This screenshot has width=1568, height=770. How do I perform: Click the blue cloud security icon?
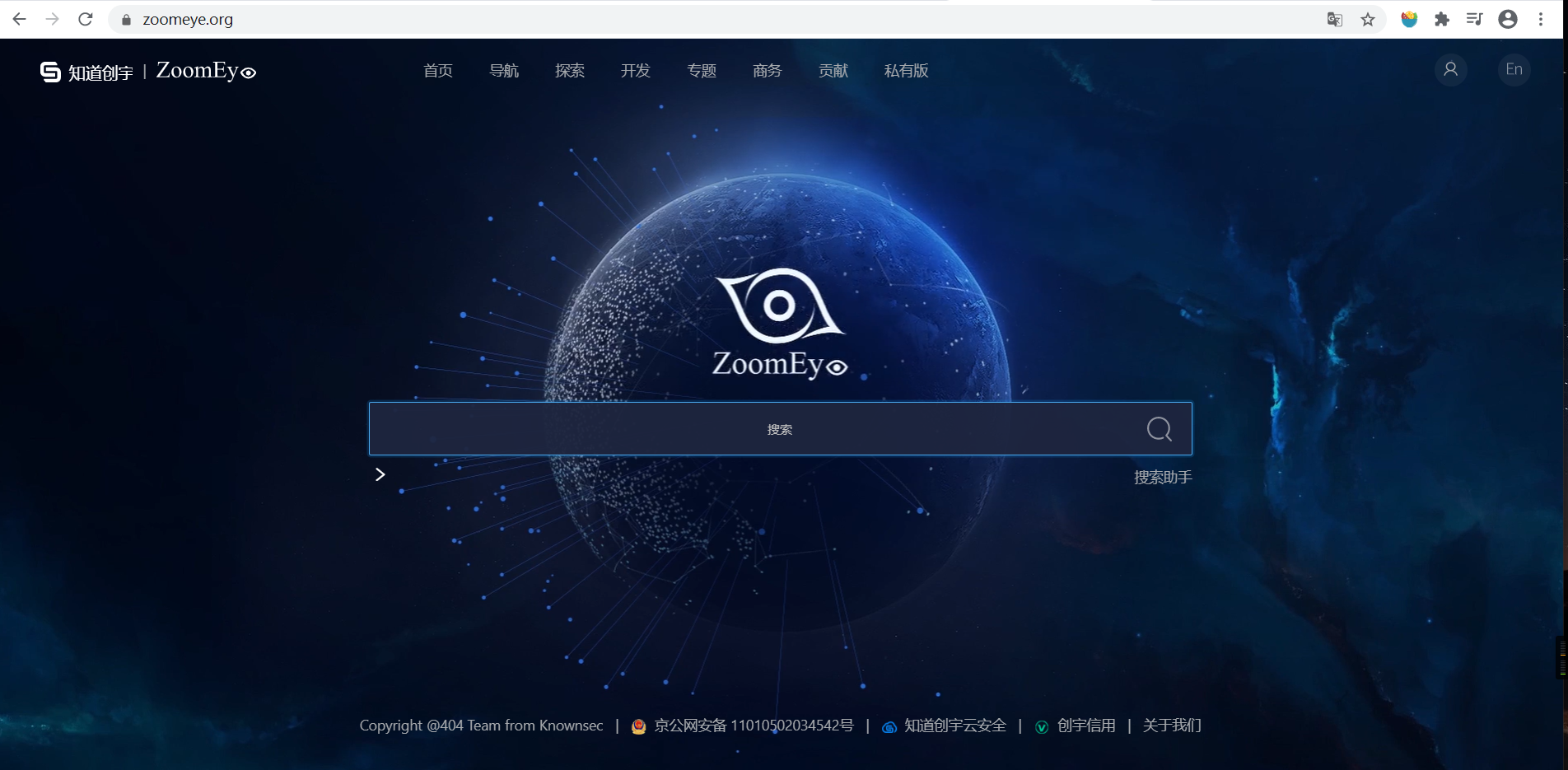click(889, 727)
